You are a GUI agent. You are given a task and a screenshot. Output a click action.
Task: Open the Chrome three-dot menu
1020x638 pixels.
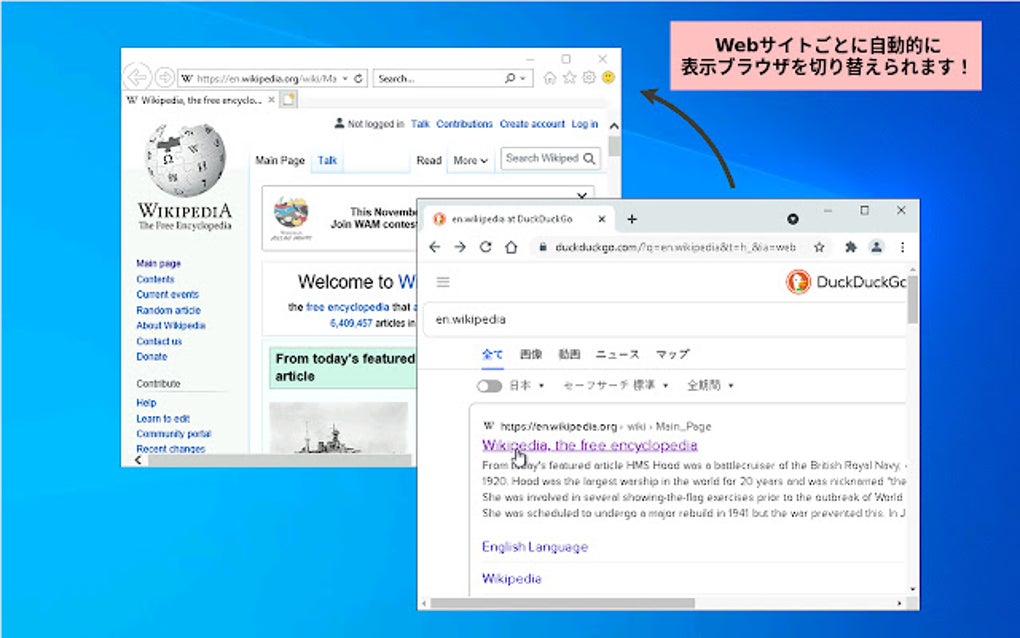pos(902,247)
